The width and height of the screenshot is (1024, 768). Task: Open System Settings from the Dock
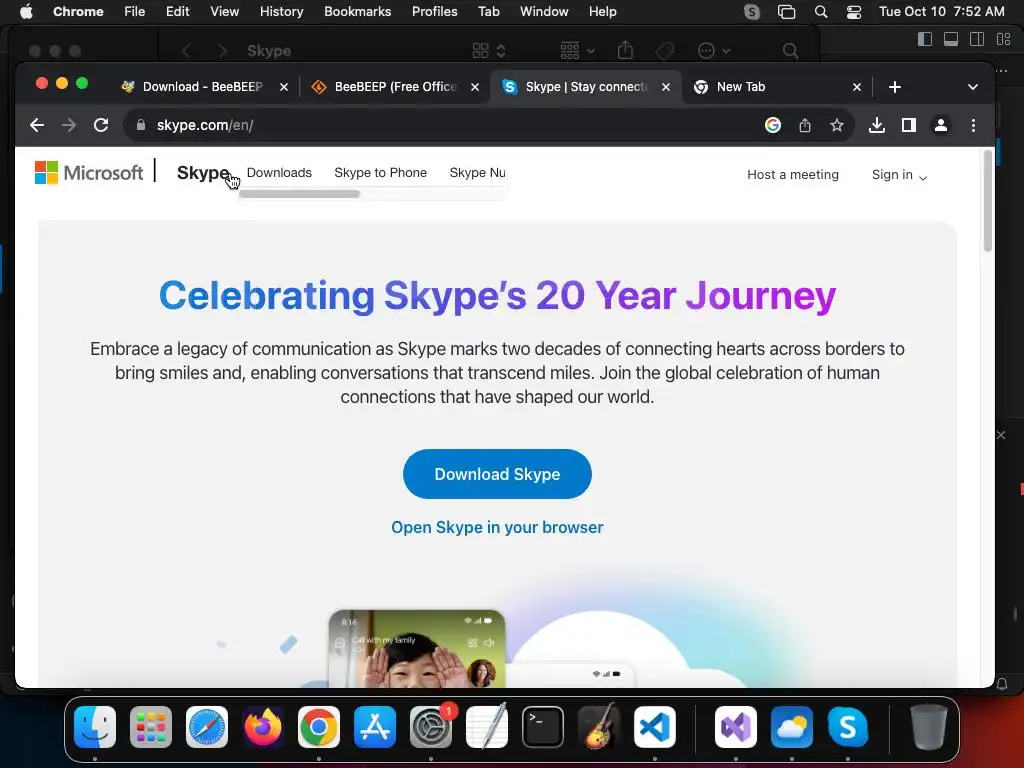pos(431,727)
